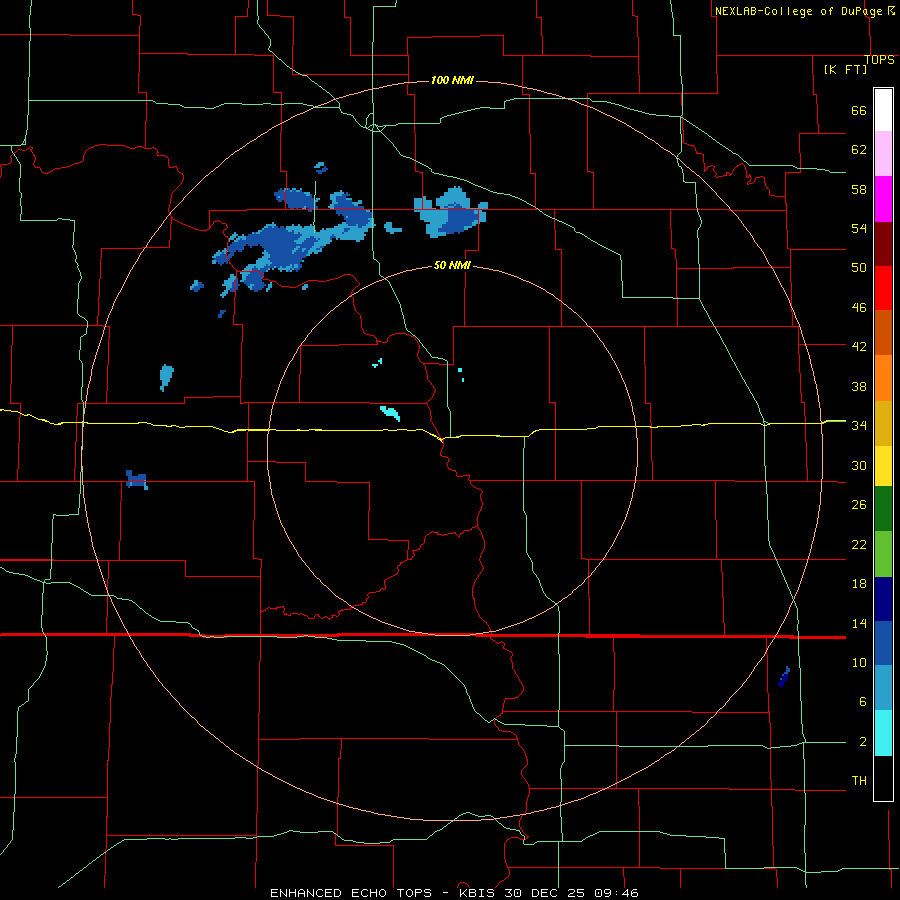The width and height of the screenshot is (900, 900).
Task: Click the 50 NMI range ring label
Action: coord(452,265)
